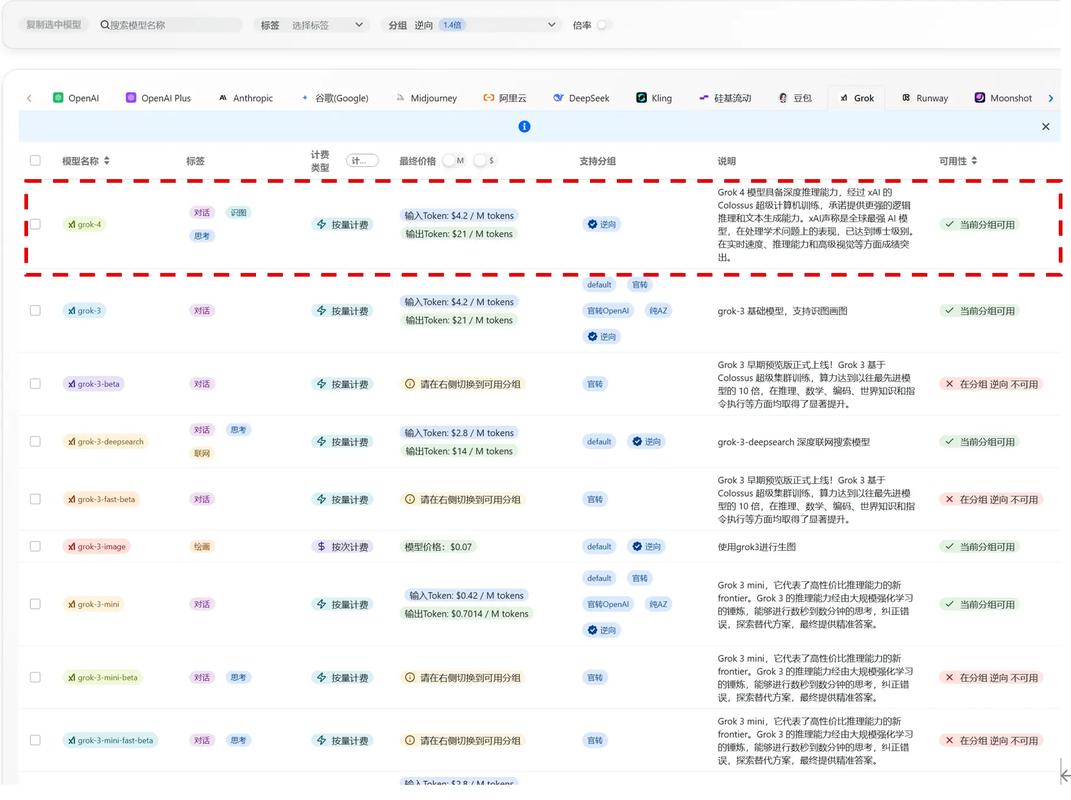Switch to the Anthropic provider tab
The image size is (1071, 800).
tap(245, 98)
